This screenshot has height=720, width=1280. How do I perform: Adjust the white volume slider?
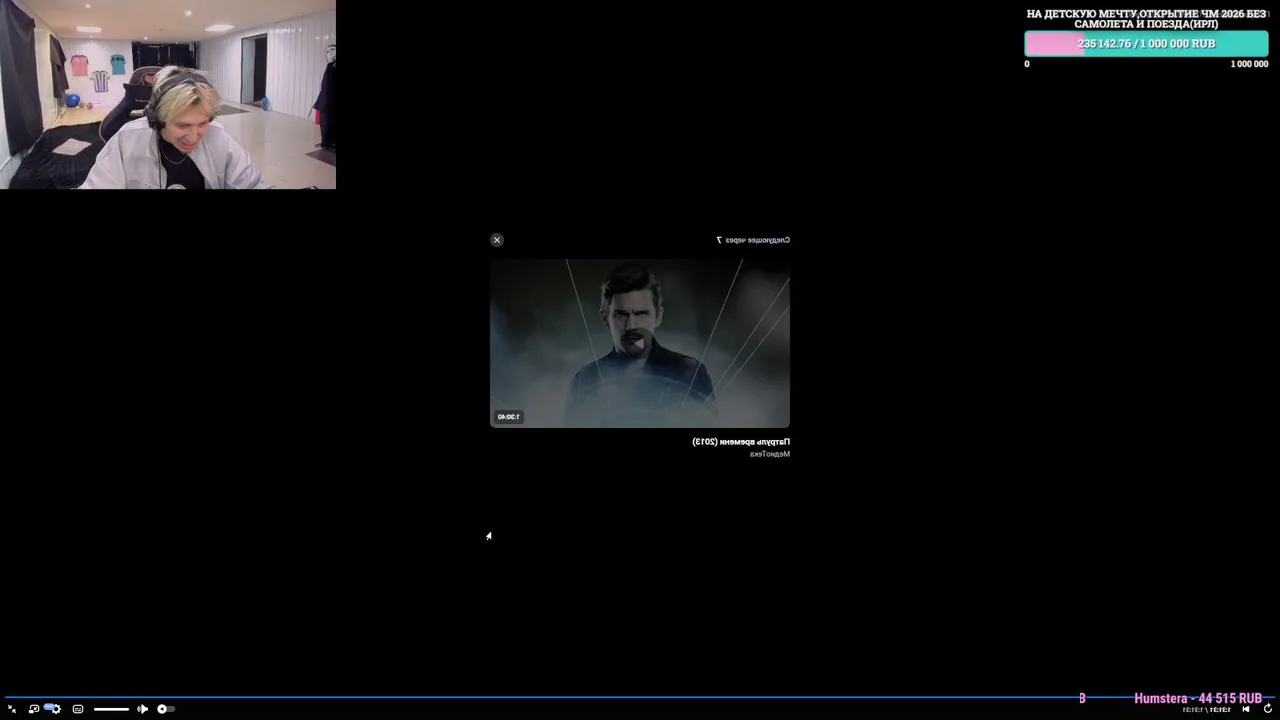pyautogui.click(x=111, y=709)
